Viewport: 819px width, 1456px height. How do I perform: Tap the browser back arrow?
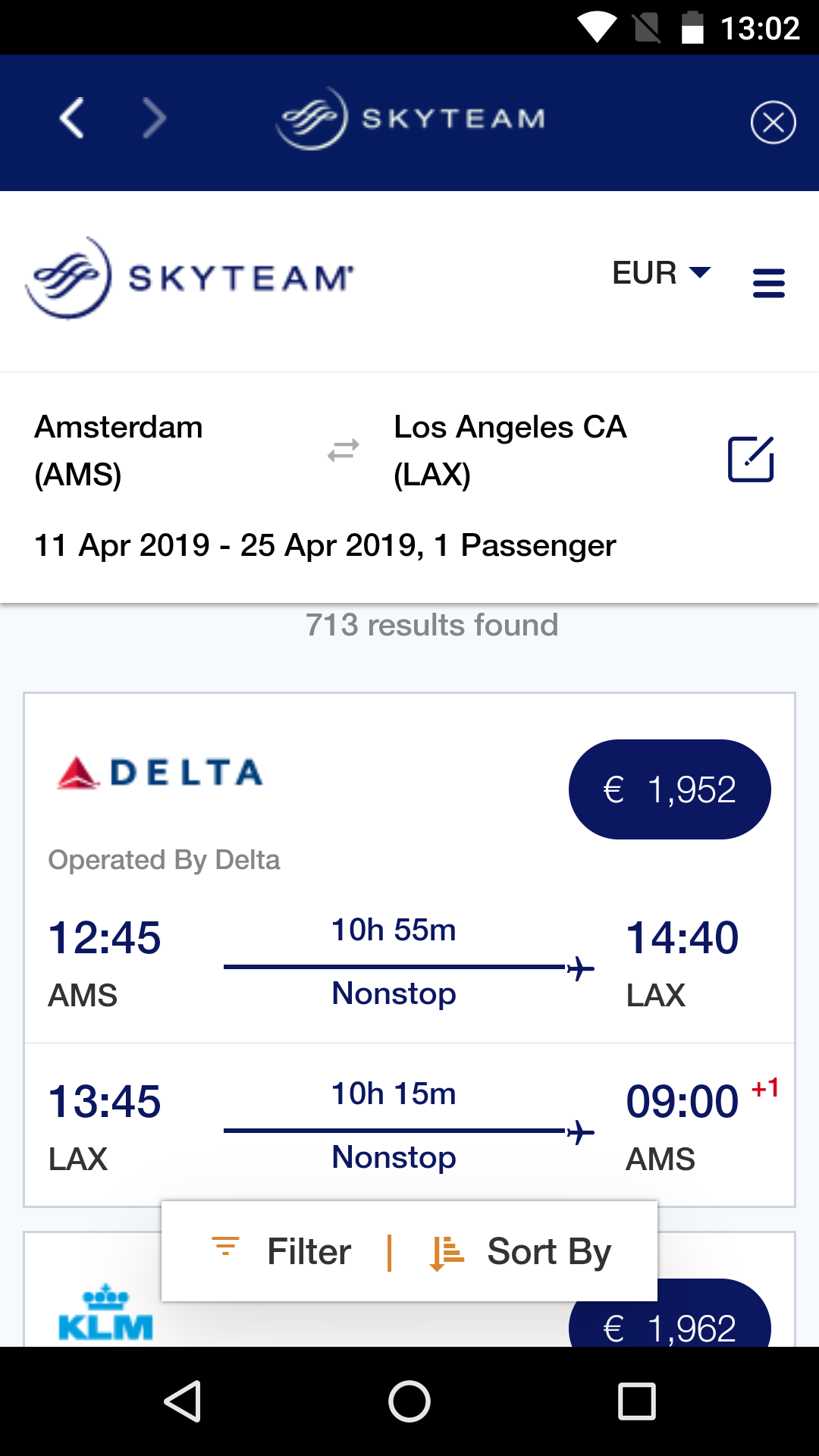point(72,119)
